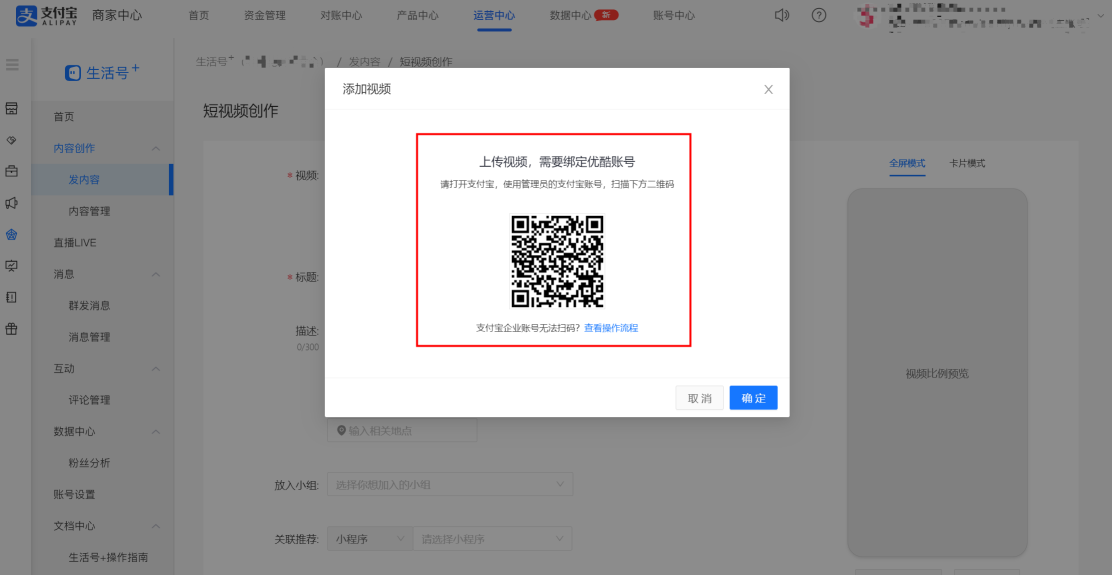Click the 确定 button in dialog
Viewport: 1112px width, 575px height.
[753, 398]
